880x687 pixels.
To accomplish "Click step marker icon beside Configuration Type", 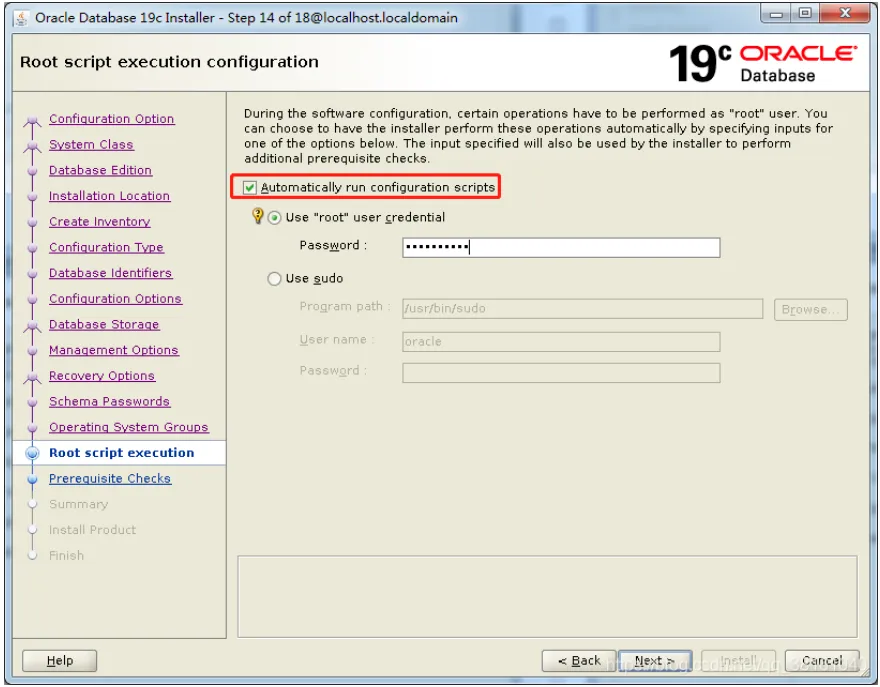I will pyautogui.click(x=33, y=248).
